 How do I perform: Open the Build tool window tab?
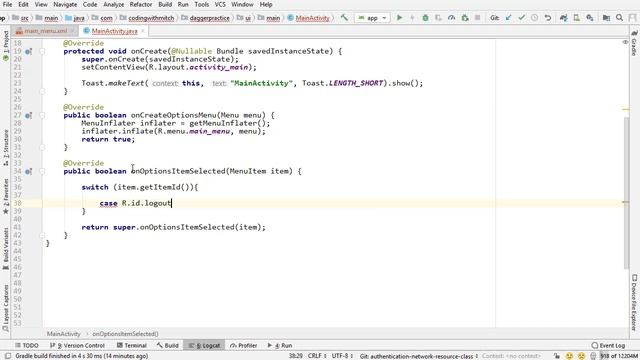coord(168,345)
